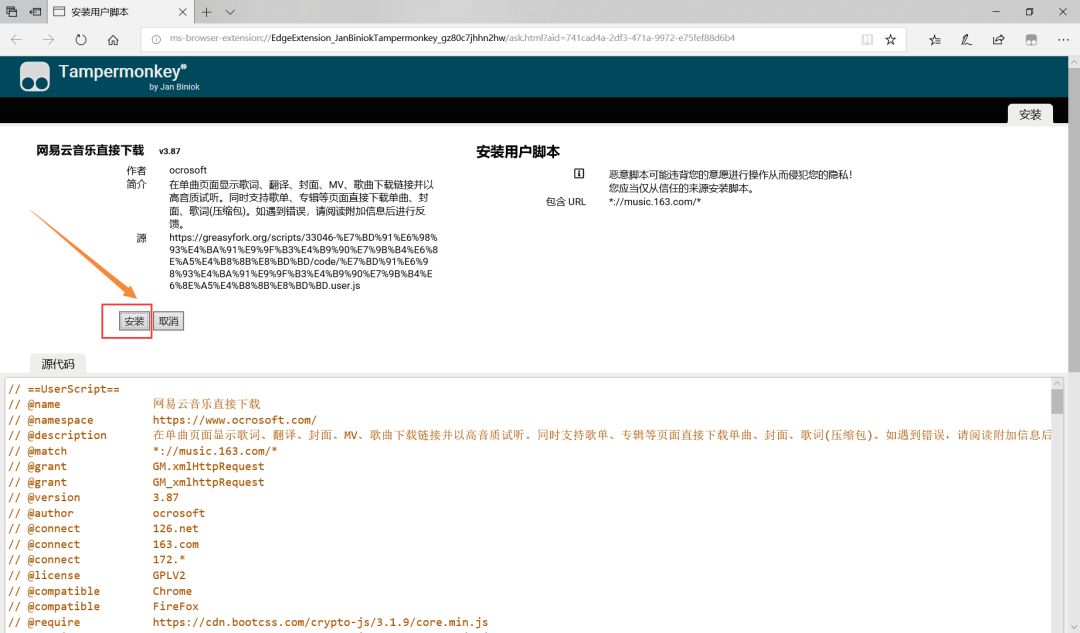Image resolution: width=1080 pixels, height=633 pixels.
Task: Refresh the current page
Action: coord(80,40)
